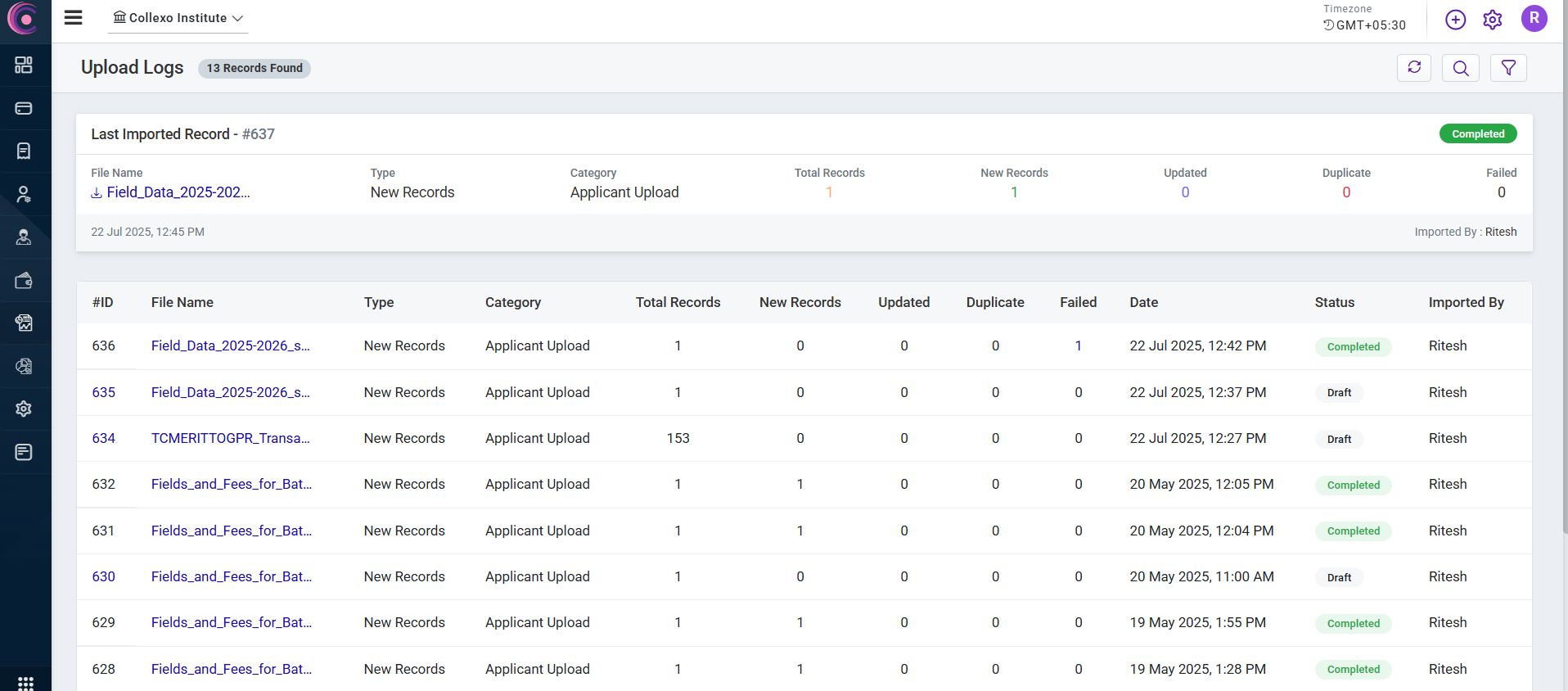Click the GMT+05:30 timezone selector
The image size is (1568, 691).
tap(1364, 25)
